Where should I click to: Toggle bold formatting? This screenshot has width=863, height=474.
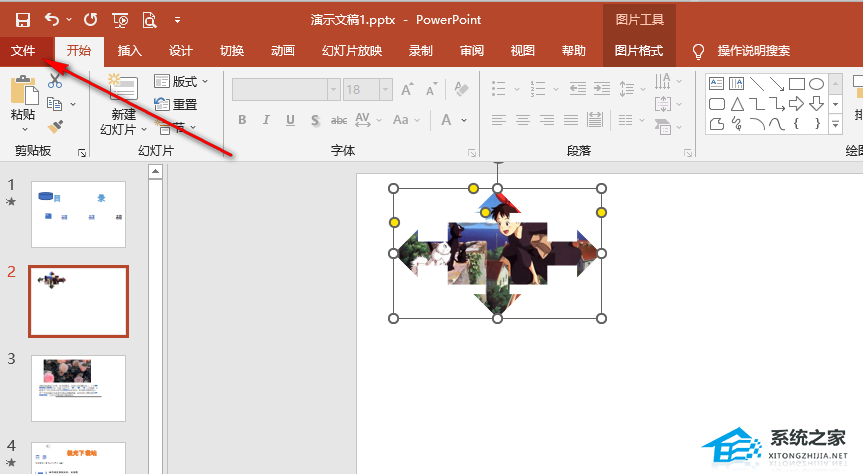242,120
